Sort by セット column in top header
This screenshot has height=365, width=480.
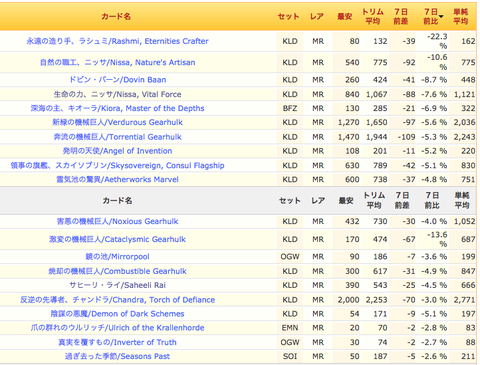tap(289, 16)
